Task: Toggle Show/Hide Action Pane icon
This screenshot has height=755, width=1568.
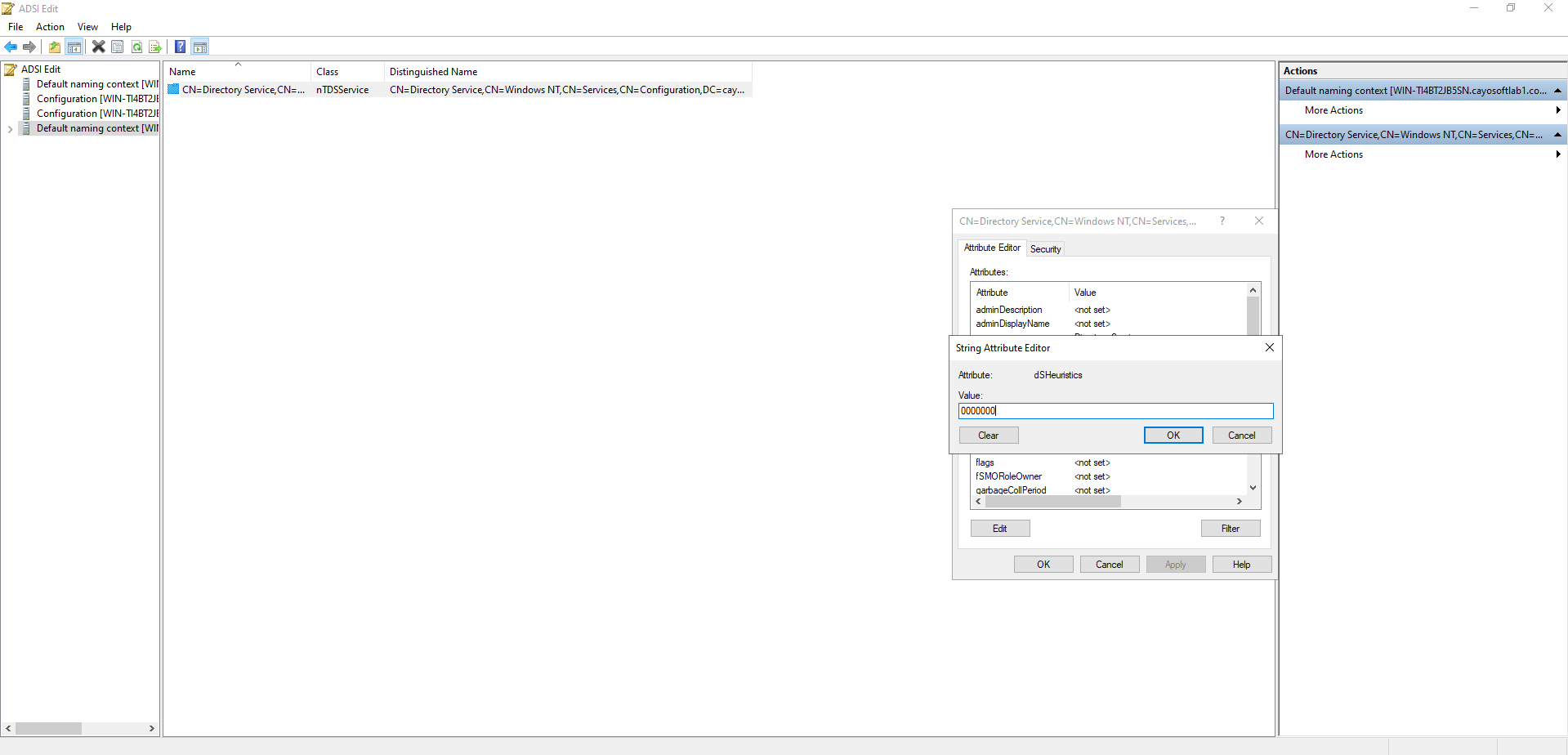Action: 200,47
